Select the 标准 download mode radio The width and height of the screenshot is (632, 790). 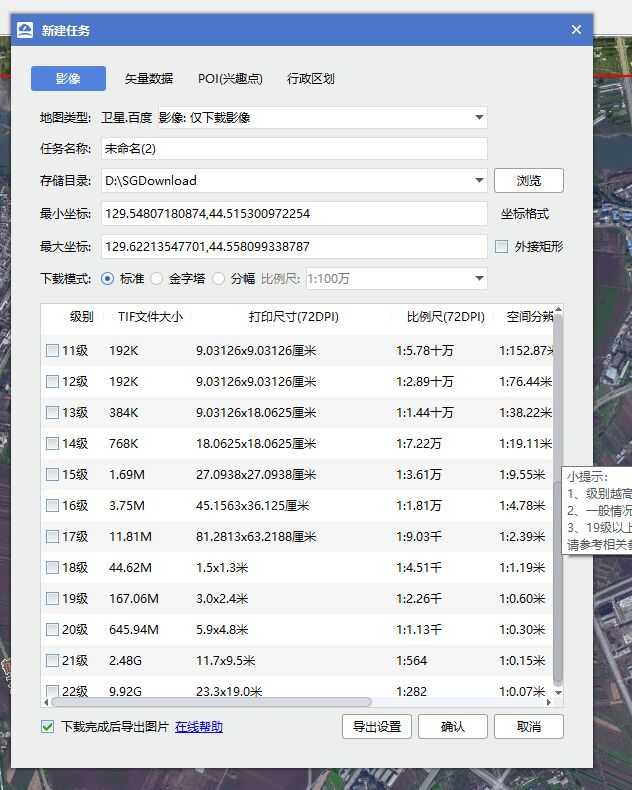[107, 279]
